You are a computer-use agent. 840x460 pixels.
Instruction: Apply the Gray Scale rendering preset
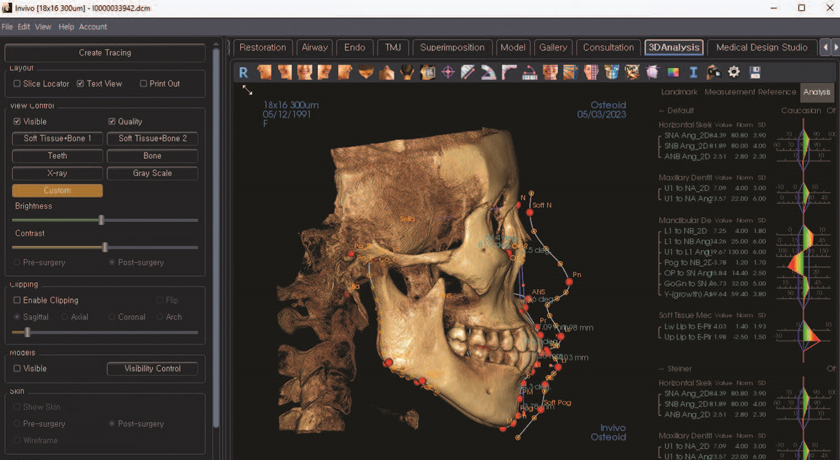(152, 173)
